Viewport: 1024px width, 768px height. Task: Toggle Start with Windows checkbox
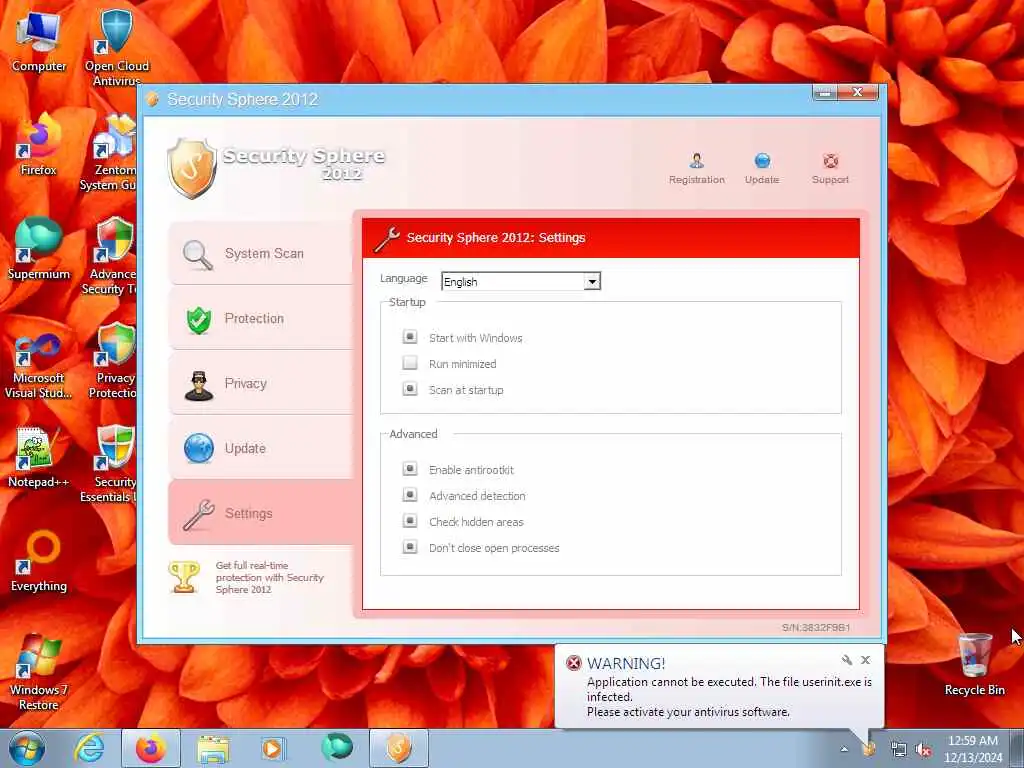pyautogui.click(x=409, y=337)
